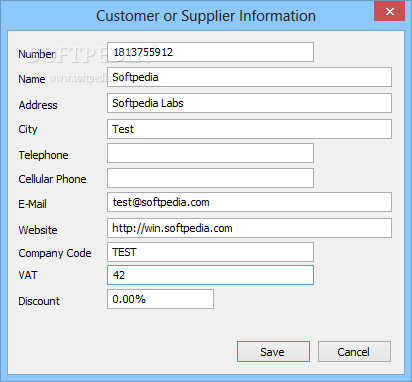Click the Telephone label

point(43,155)
